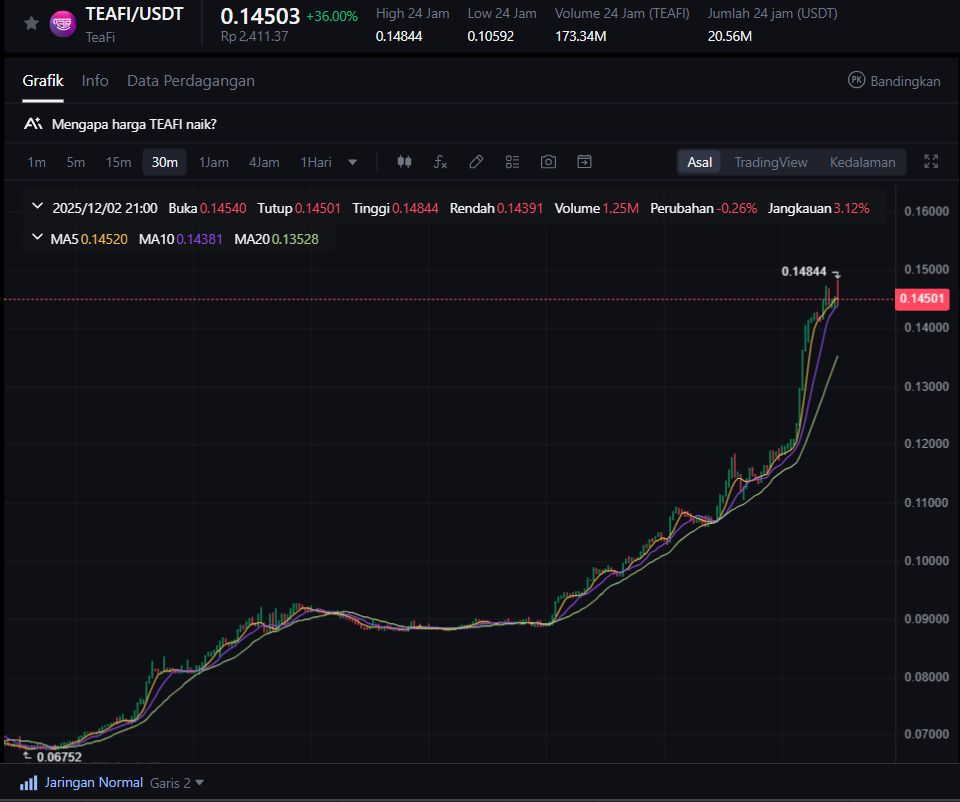Select the Asal chart mode
The width and height of the screenshot is (960, 802).
click(700, 162)
